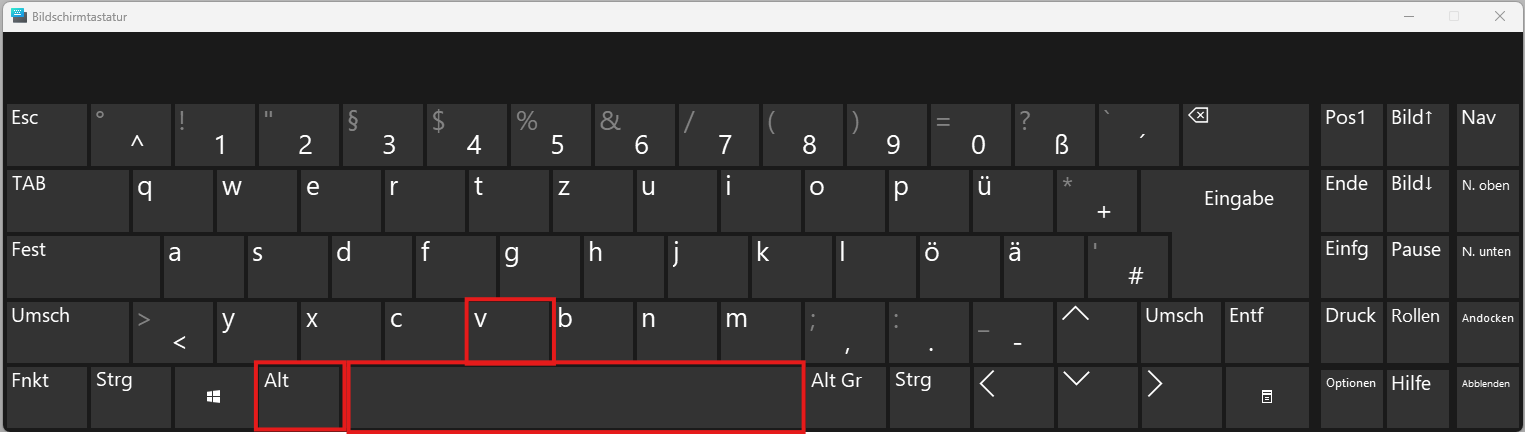Click the backspace icon key
The width and height of the screenshot is (1525, 434).
1245,135
